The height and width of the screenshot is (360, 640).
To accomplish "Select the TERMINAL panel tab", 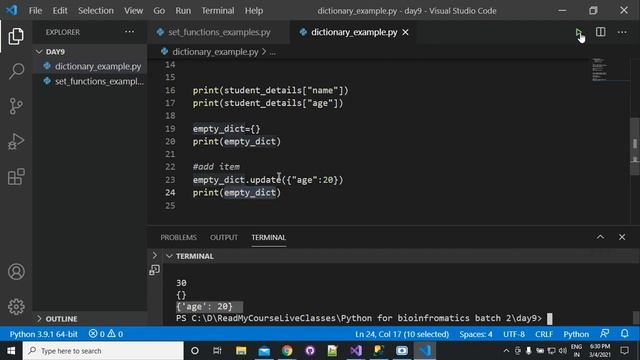I will pyautogui.click(x=269, y=237).
